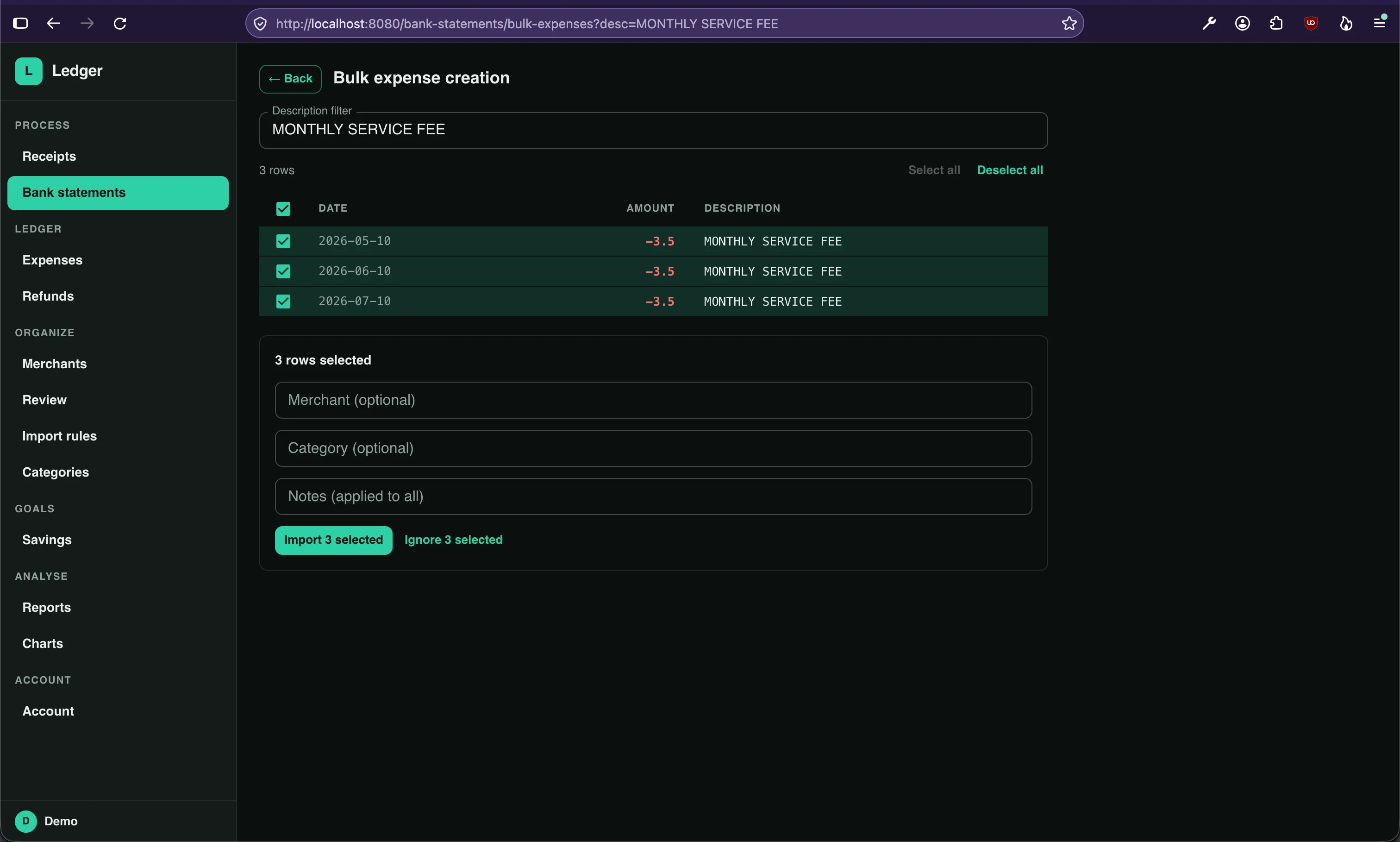Open Savings in the sidebar

pyautogui.click(x=118, y=540)
